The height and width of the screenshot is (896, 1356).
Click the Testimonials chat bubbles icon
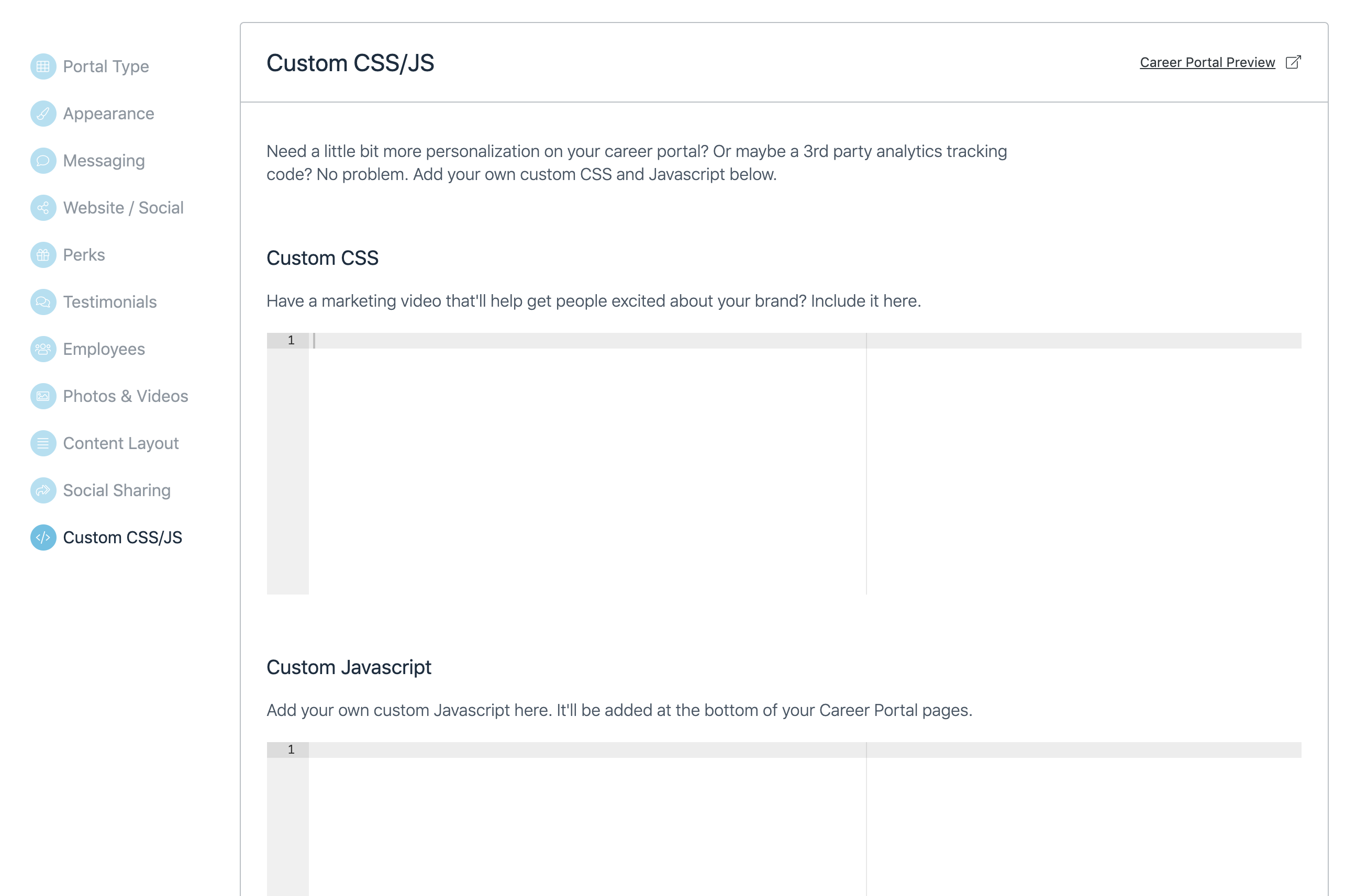(43, 301)
